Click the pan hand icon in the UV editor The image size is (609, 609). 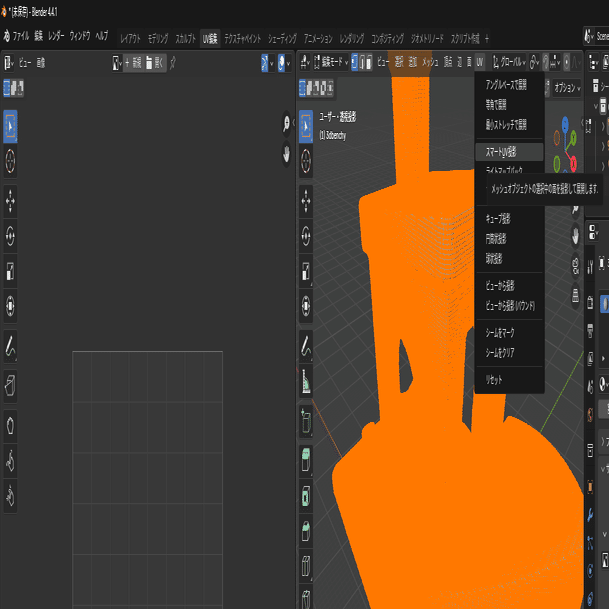(286, 154)
